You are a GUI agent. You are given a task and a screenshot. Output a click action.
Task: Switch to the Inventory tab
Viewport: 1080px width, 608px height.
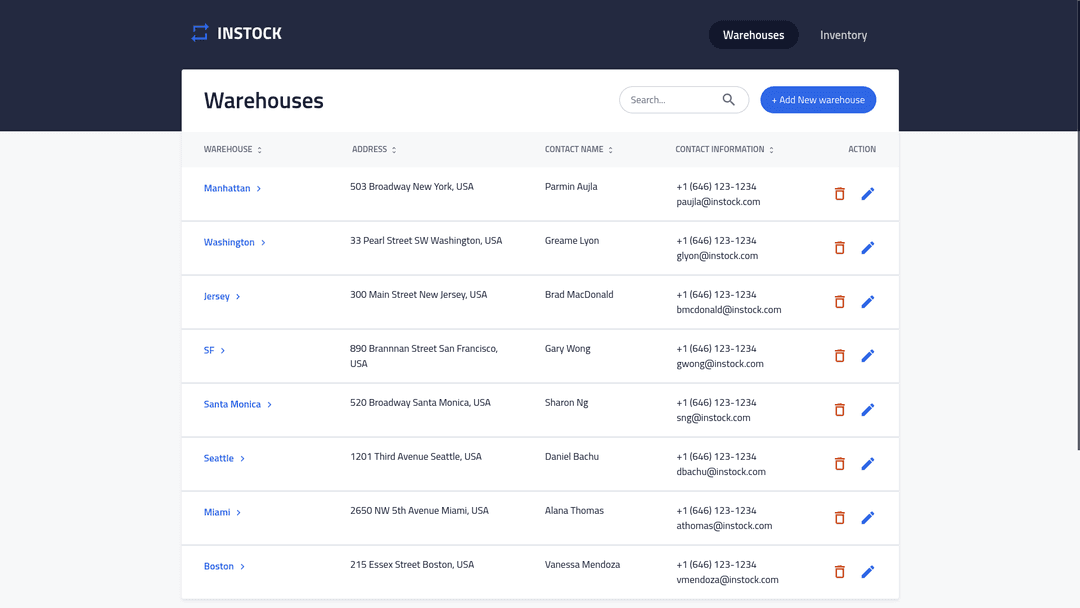point(843,34)
